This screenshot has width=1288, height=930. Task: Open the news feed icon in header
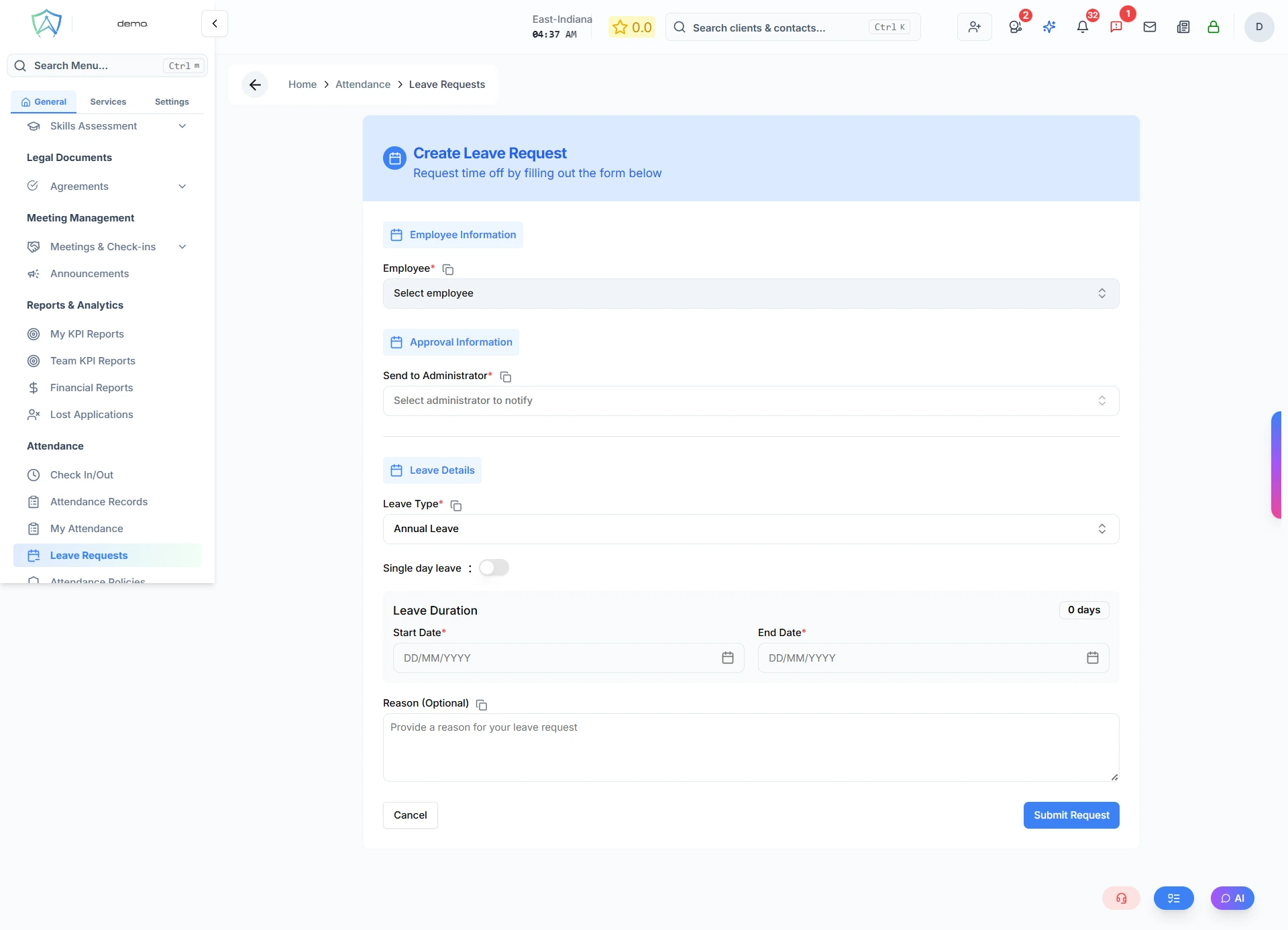pyautogui.click(x=1183, y=27)
